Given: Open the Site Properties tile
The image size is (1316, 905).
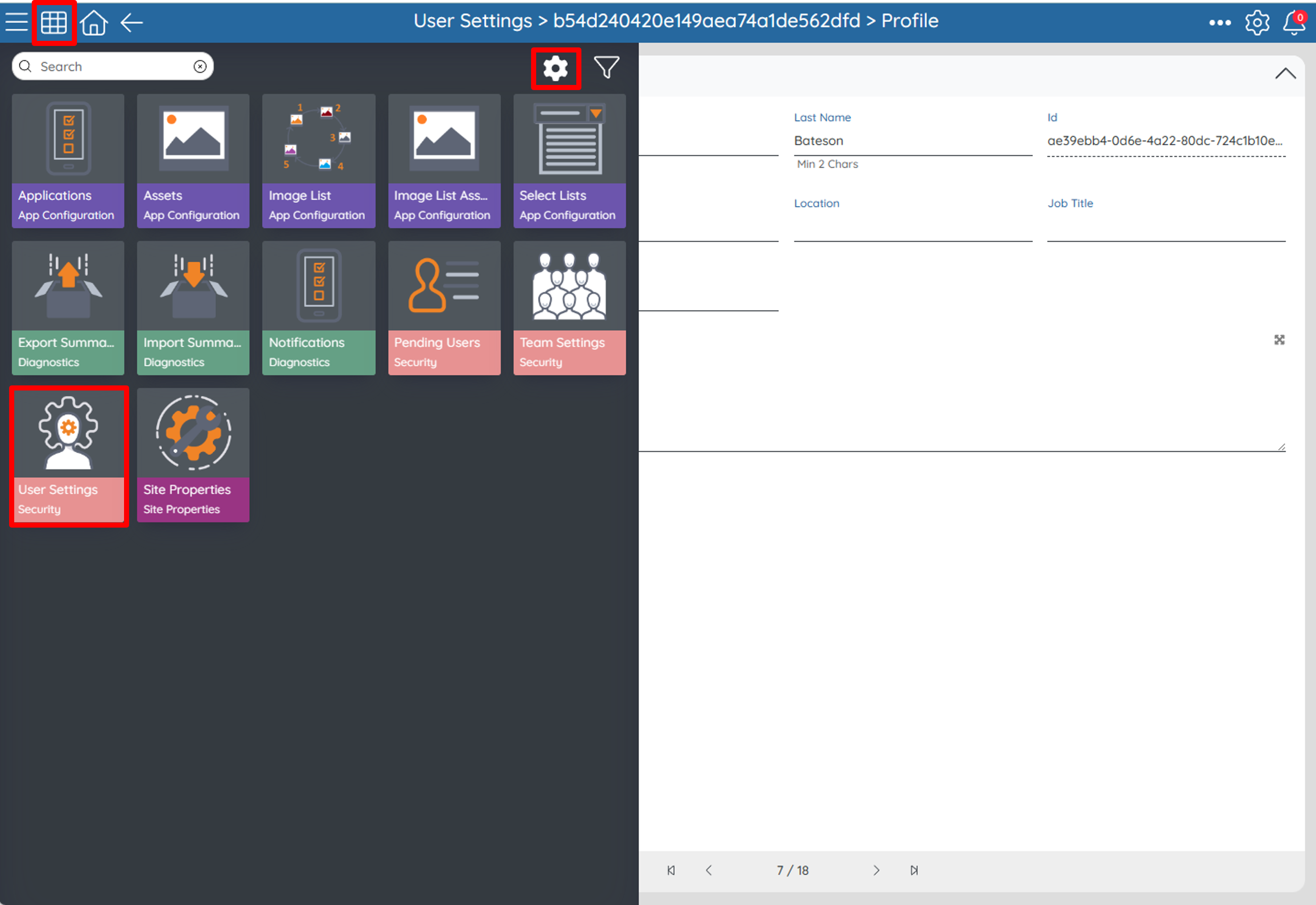Looking at the screenshot, I should point(193,455).
